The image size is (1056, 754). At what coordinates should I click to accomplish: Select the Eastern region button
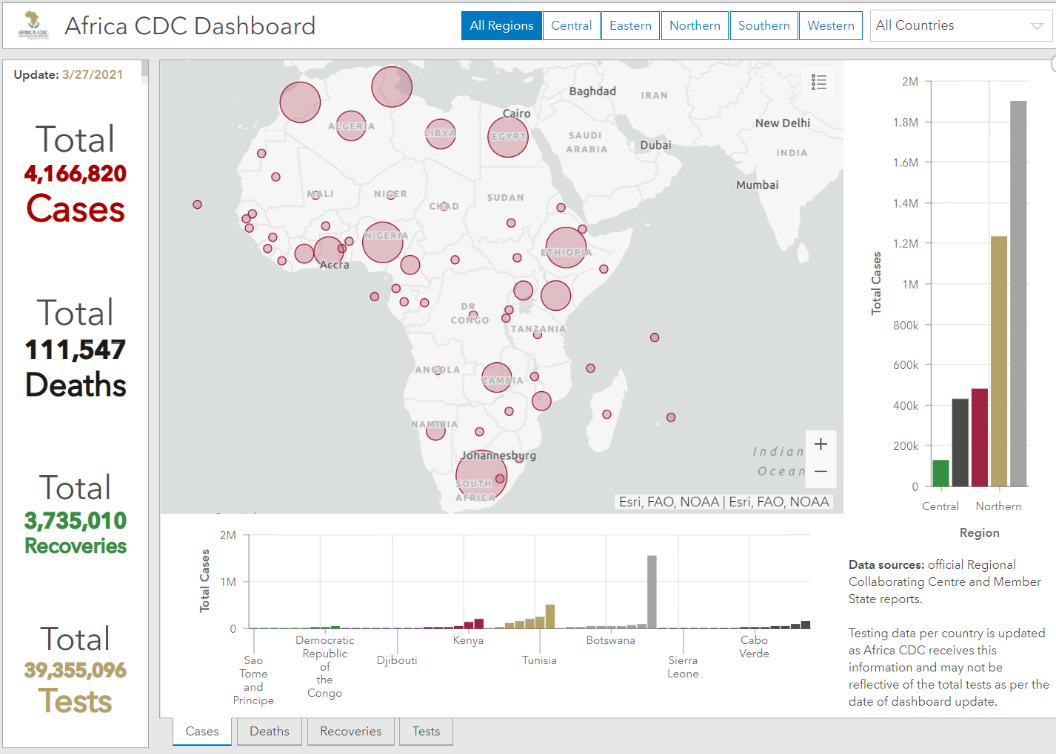click(631, 26)
